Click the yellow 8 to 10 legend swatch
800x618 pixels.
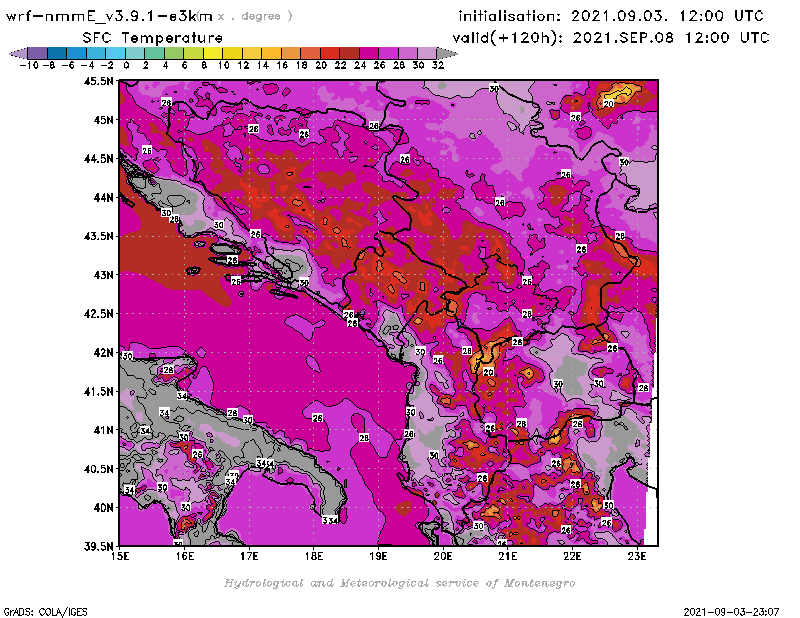tap(213, 54)
